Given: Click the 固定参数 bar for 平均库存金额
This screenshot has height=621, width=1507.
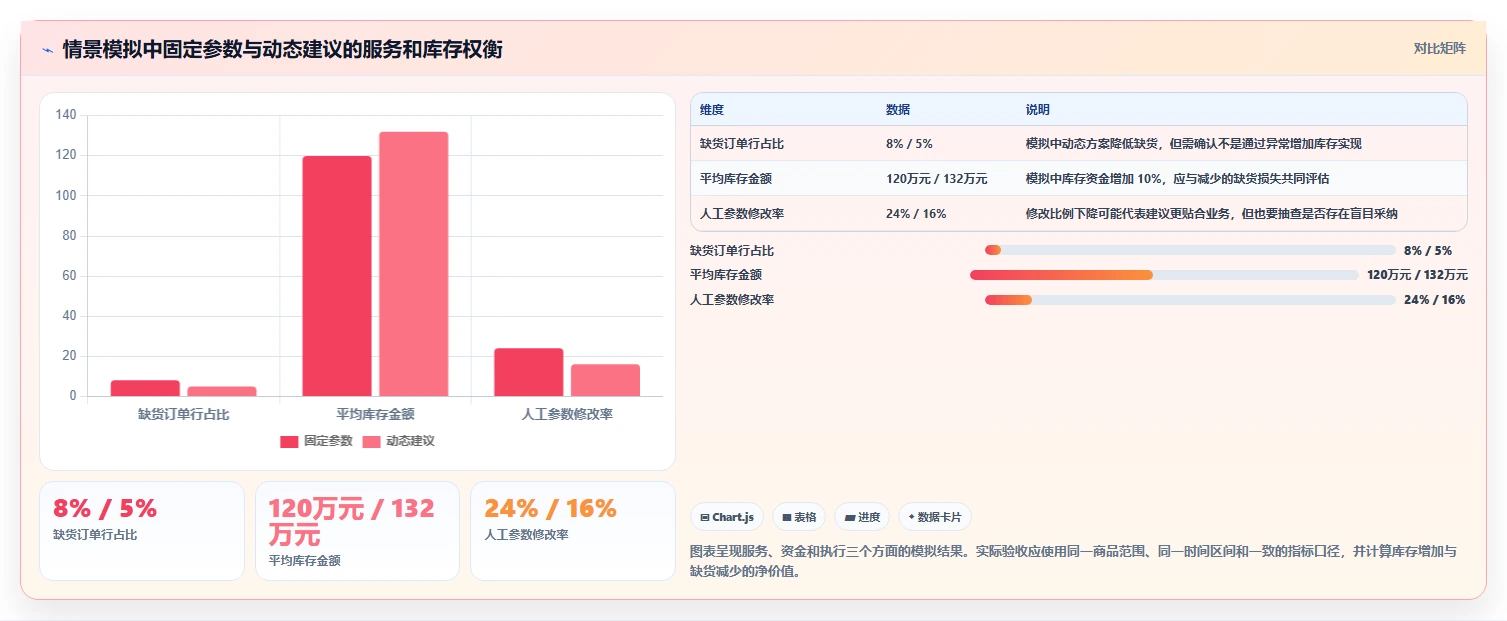Looking at the screenshot, I should pyautogui.click(x=337, y=276).
